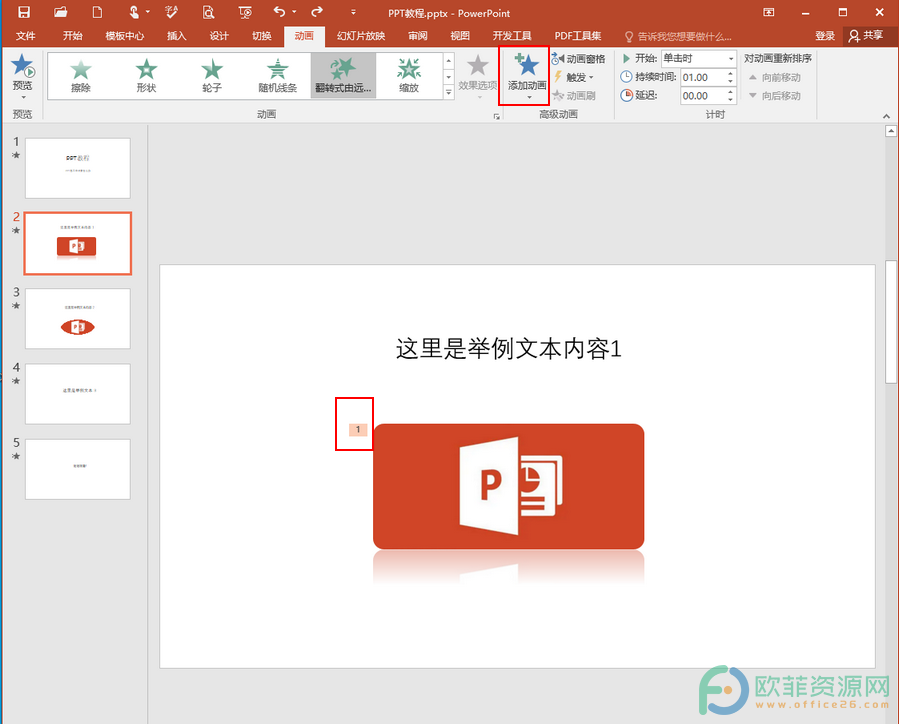Screen dimensions: 899x724
Task: Switch to the 插入 tab
Action: point(177,36)
